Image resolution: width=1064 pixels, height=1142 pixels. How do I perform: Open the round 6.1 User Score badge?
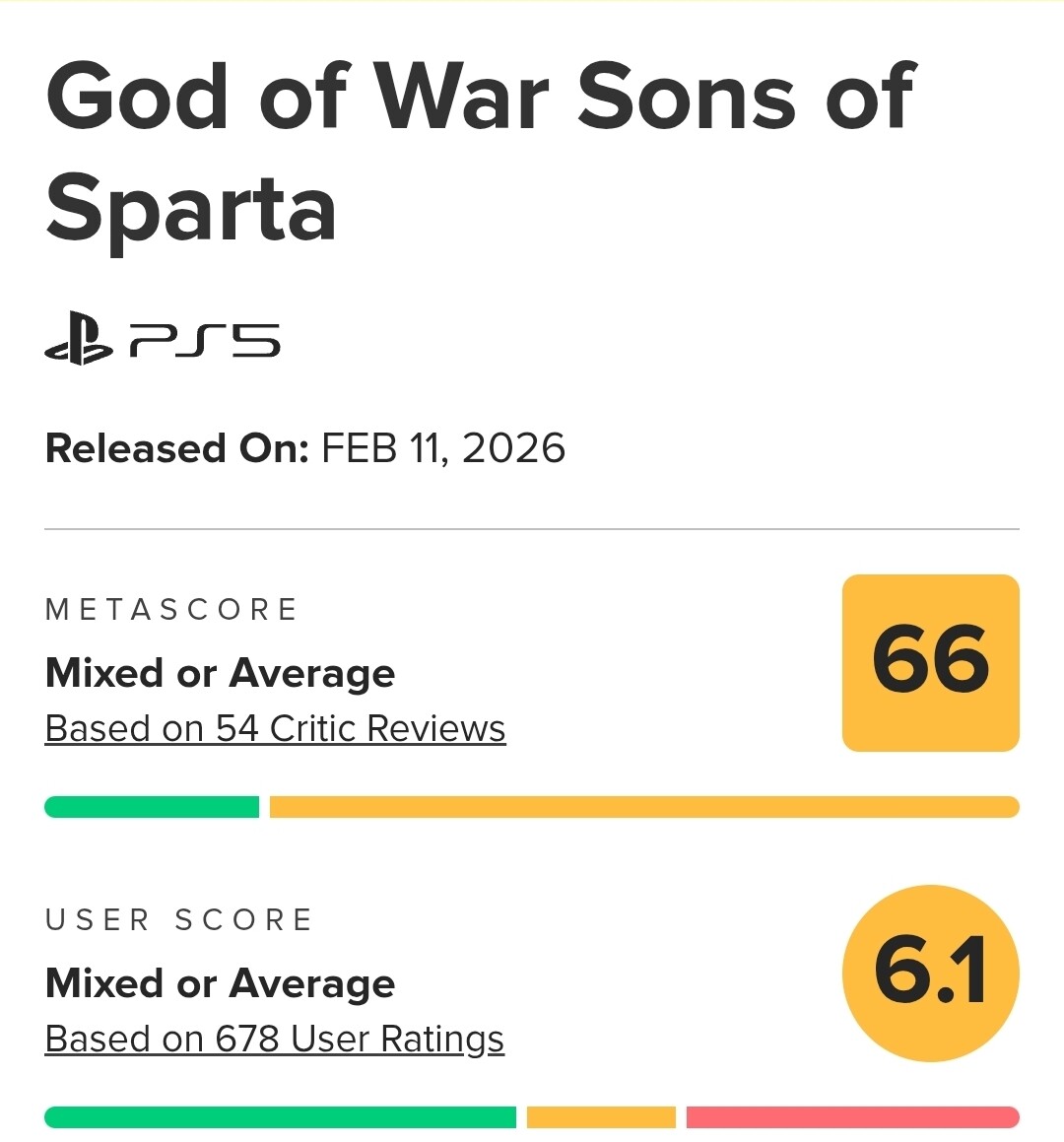930,973
